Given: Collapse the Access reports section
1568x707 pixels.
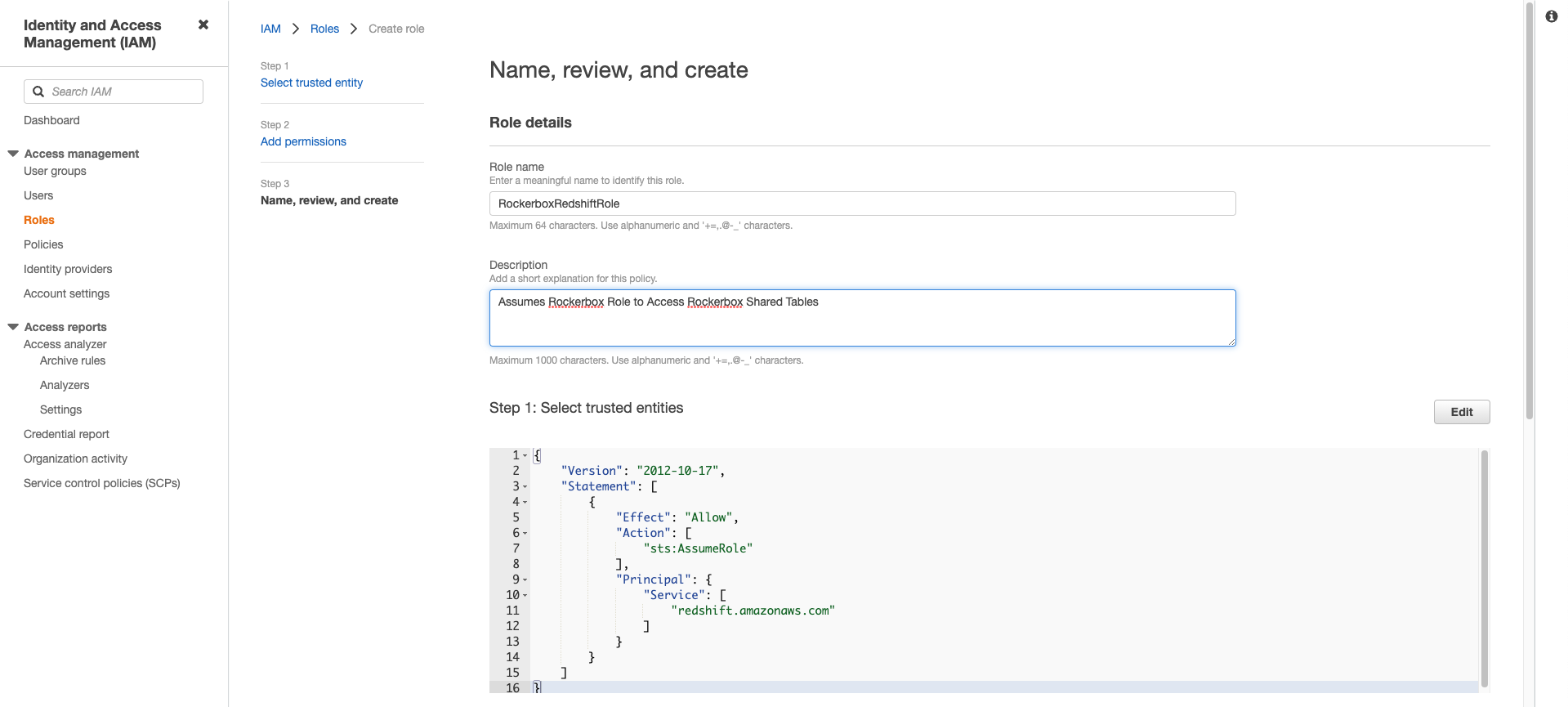Looking at the screenshot, I should 13,327.
